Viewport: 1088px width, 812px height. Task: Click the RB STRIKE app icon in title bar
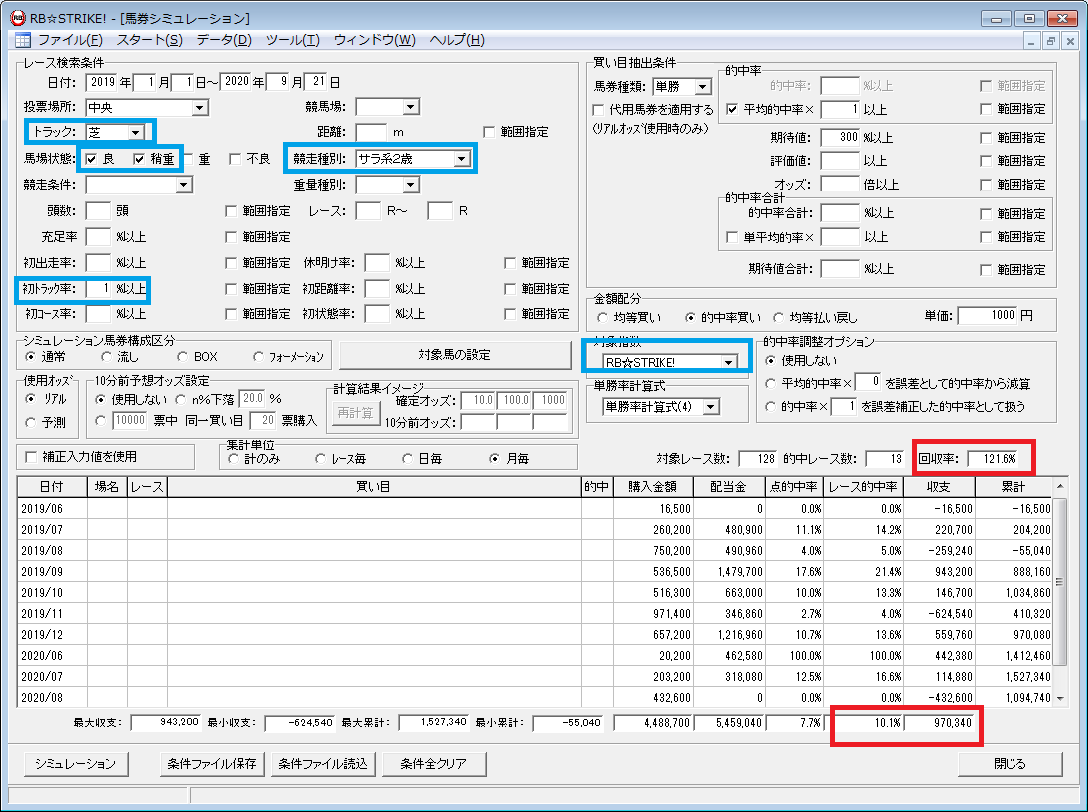[x=17, y=18]
